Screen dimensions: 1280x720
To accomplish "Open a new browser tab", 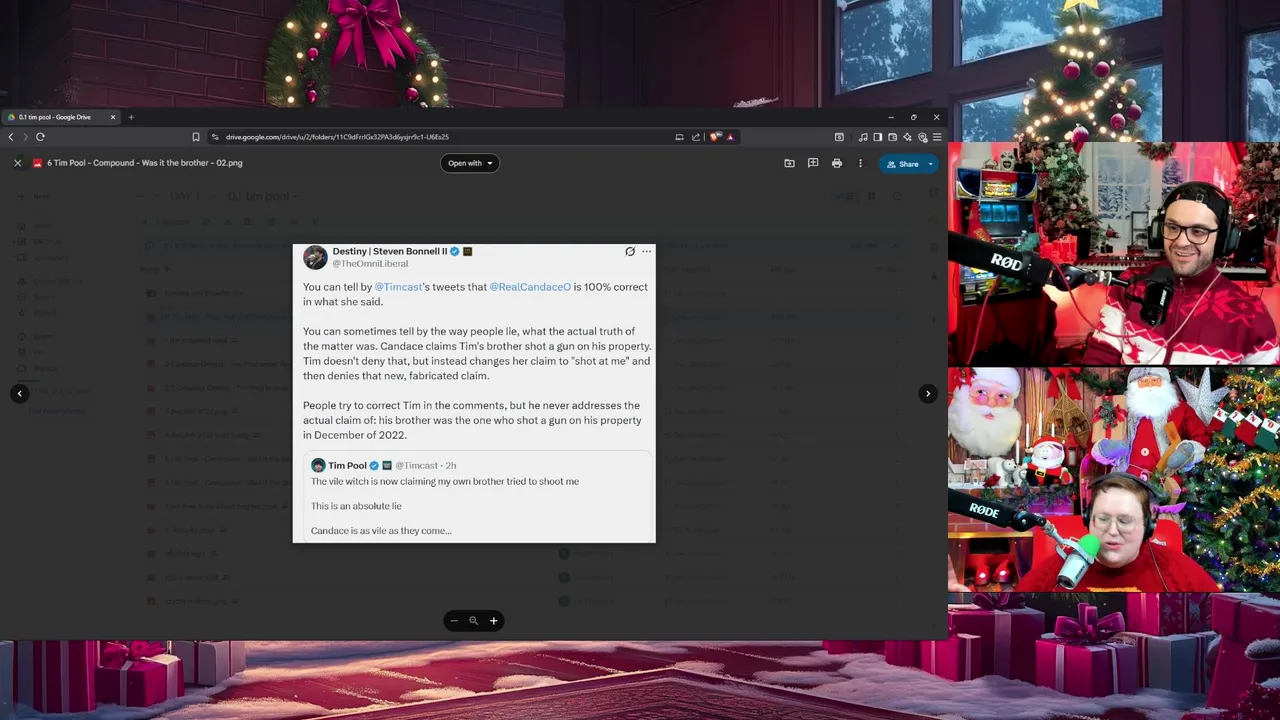I will coord(131,117).
